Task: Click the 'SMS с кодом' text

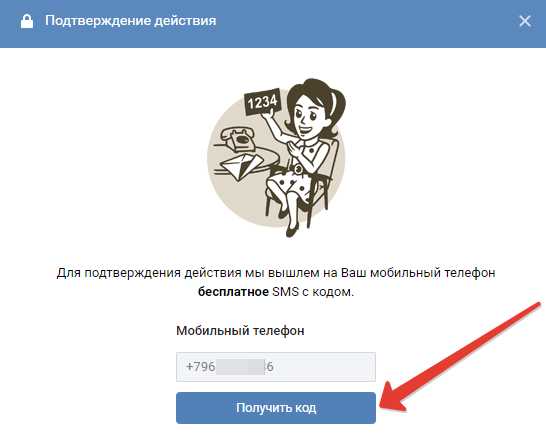Action: pos(313,292)
